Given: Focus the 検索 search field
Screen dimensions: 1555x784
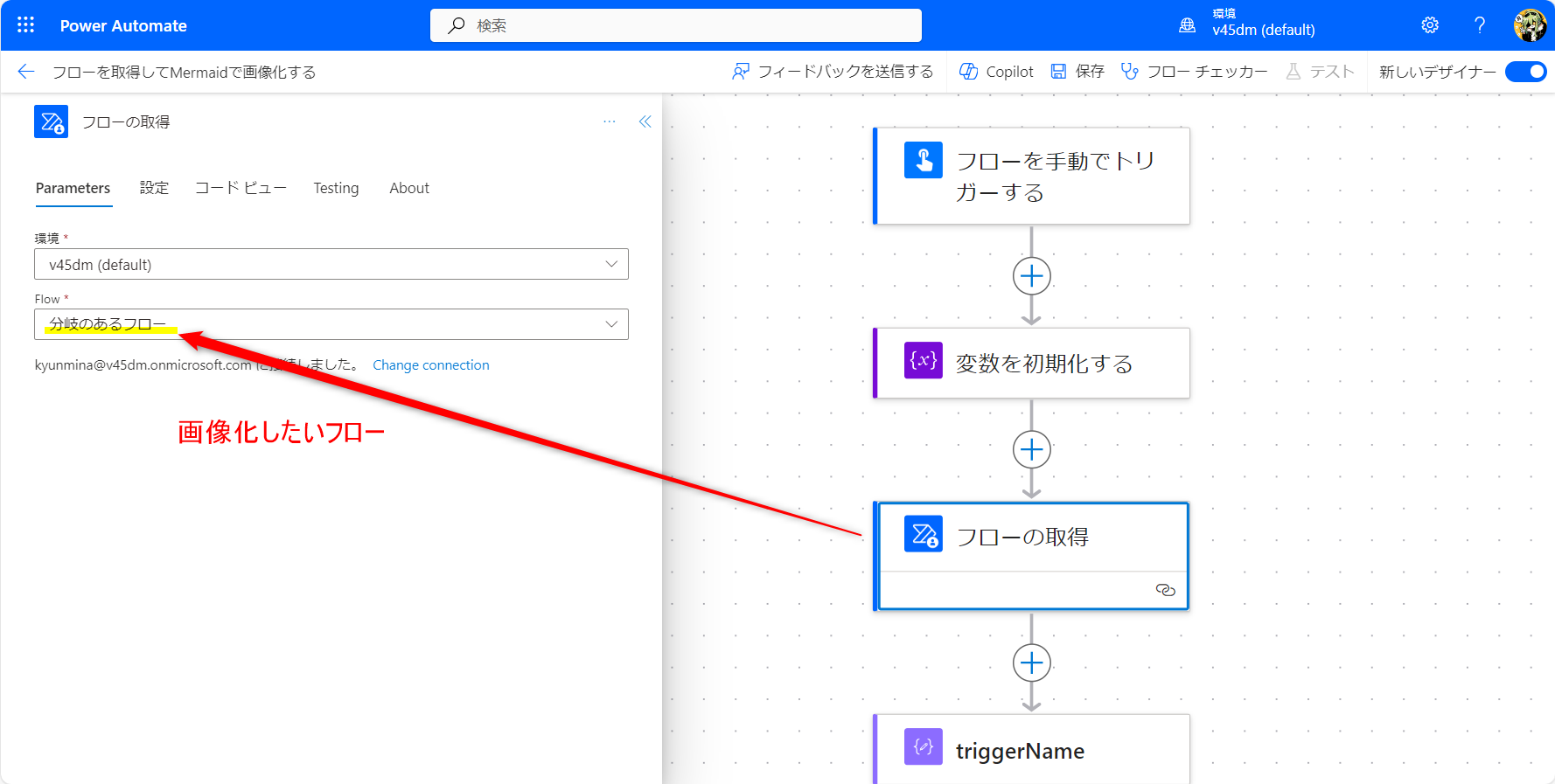Looking at the screenshot, I should click(x=676, y=25).
